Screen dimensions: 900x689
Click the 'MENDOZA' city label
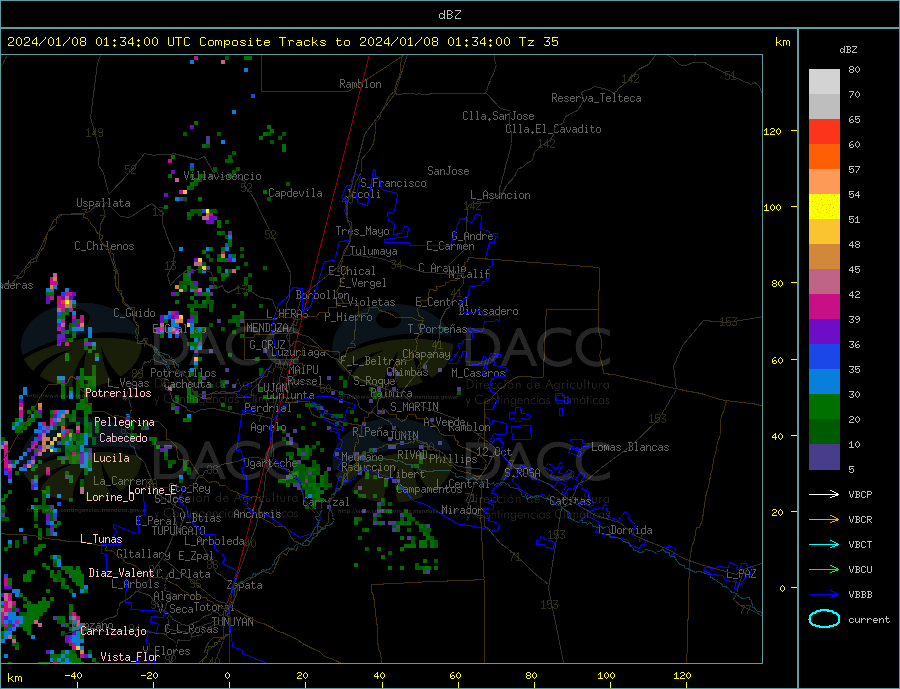pos(267,328)
